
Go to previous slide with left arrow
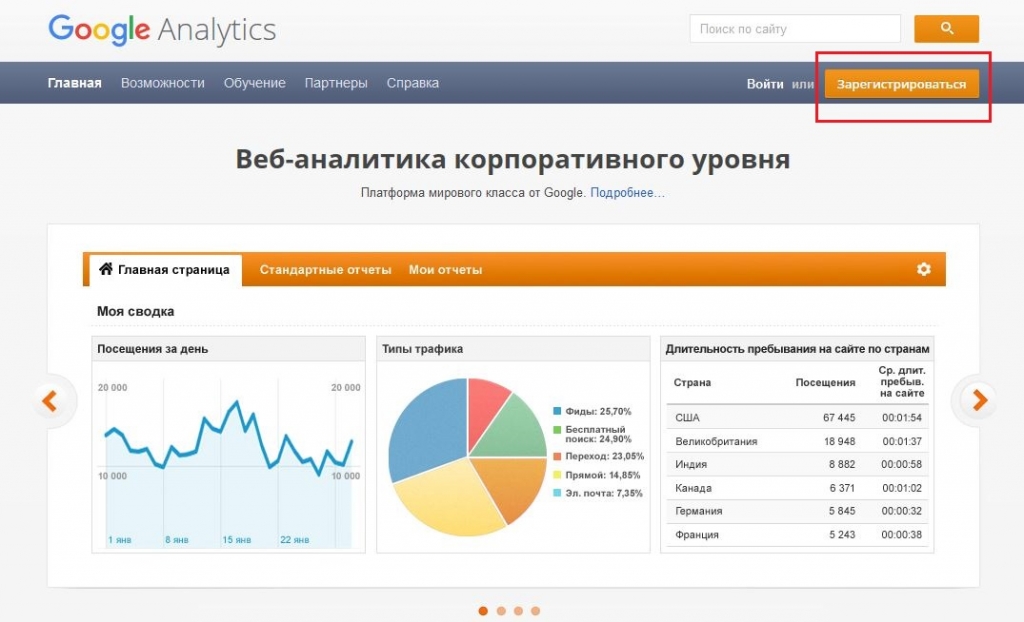tap(50, 401)
